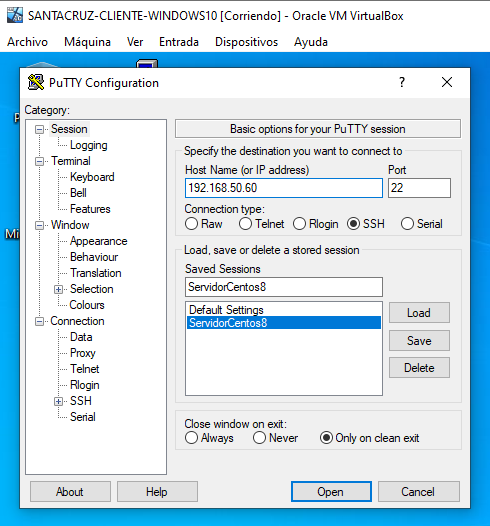The image size is (490, 526).
Task: Select the Window category label
Action: (x=70, y=225)
